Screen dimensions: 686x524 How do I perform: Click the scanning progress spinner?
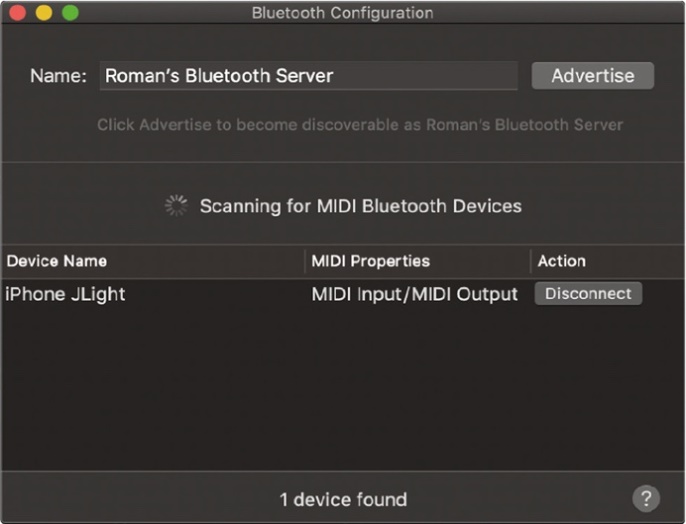point(176,206)
